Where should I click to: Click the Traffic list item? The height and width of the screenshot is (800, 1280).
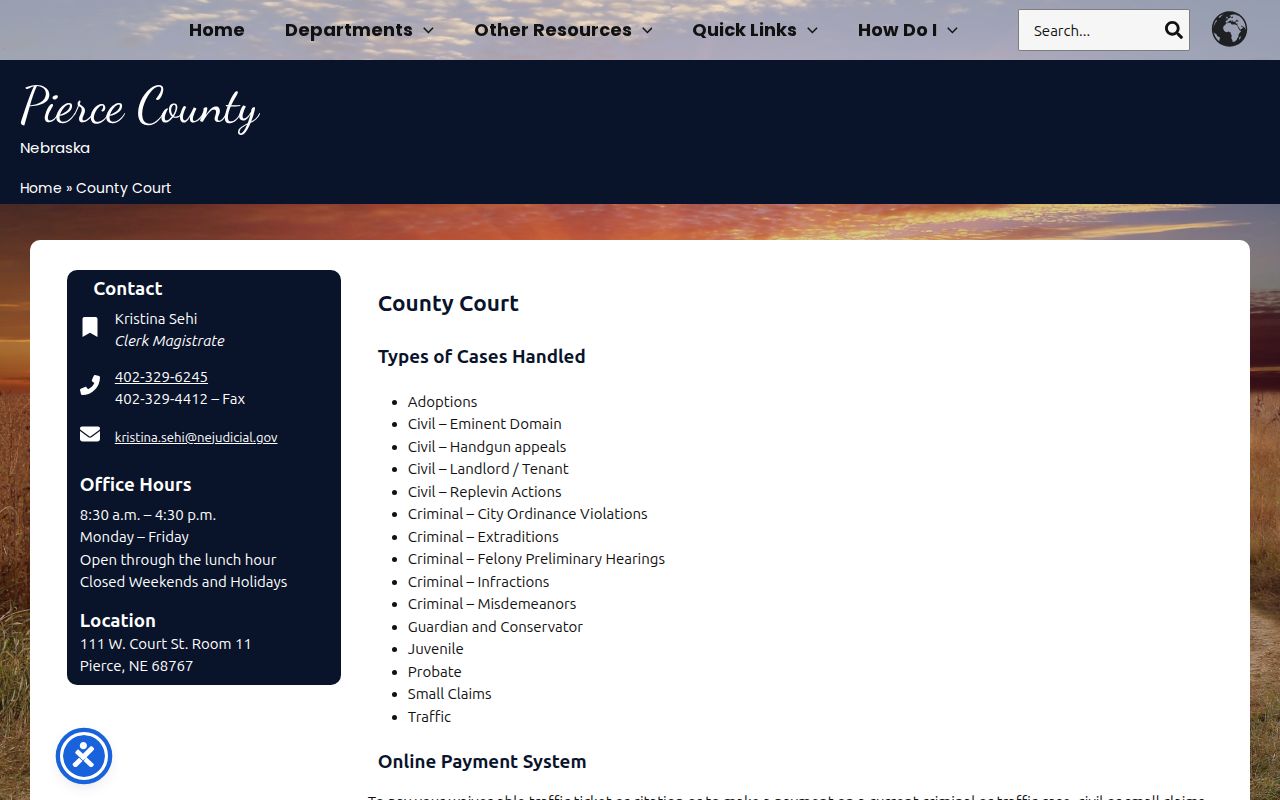429,717
